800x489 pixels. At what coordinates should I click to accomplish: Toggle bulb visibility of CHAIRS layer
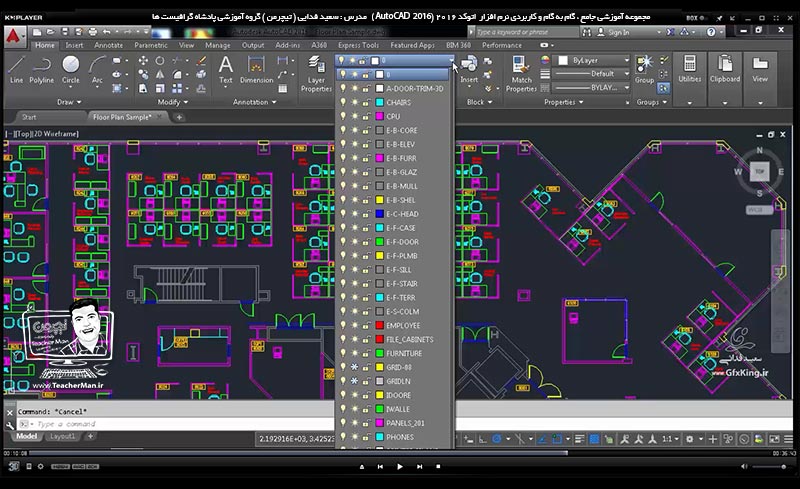tap(343, 102)
